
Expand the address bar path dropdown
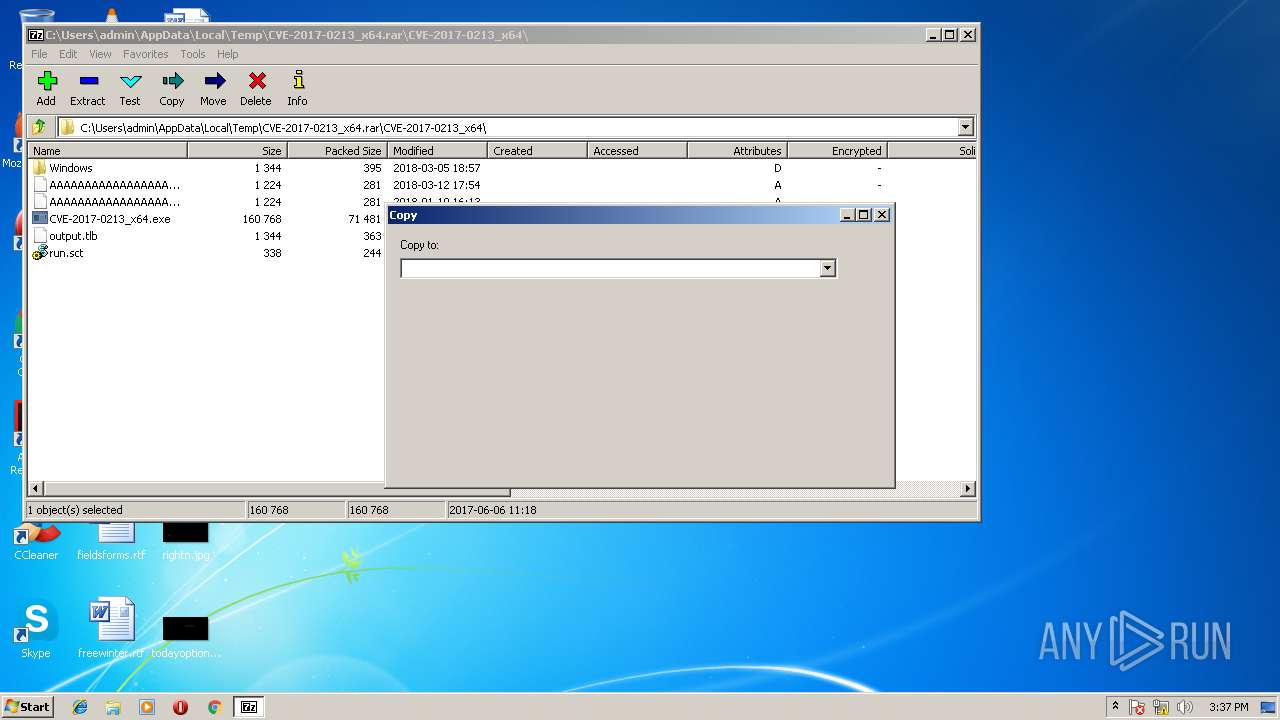click(x=965, y=127)
